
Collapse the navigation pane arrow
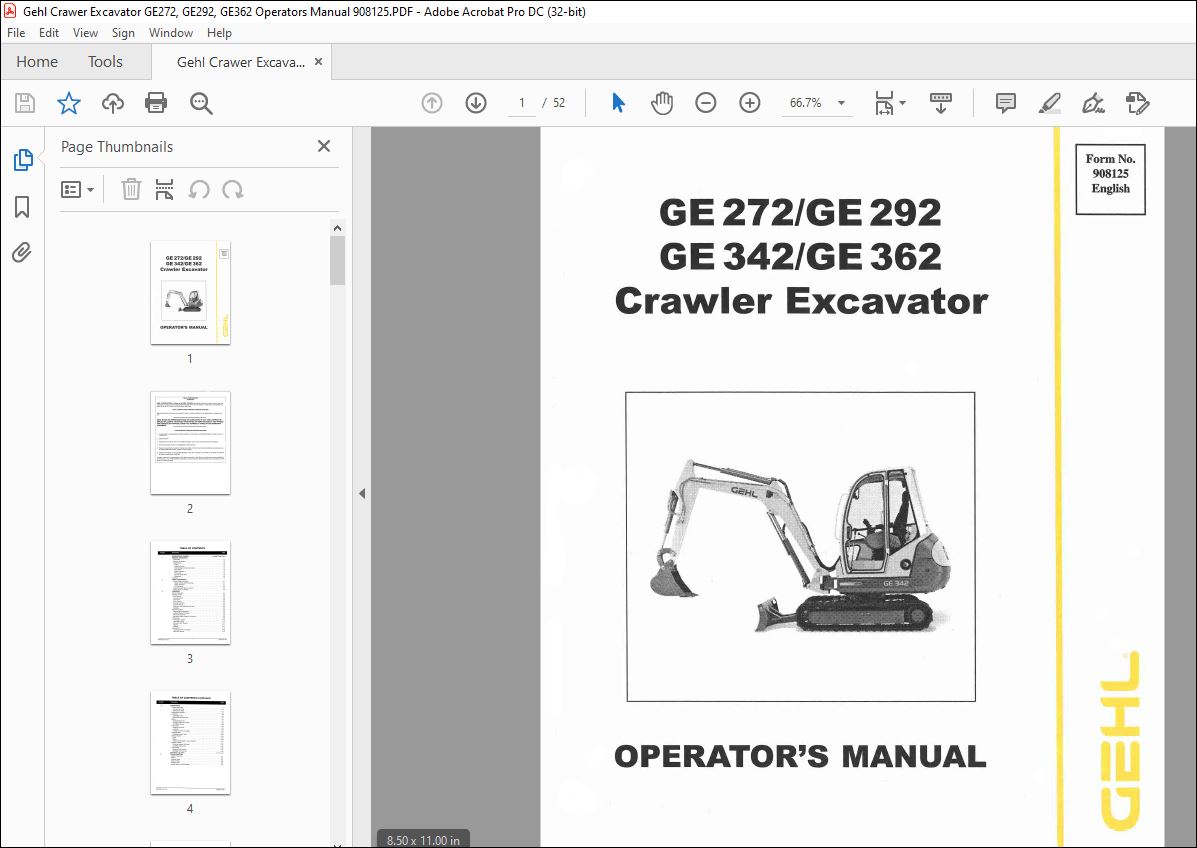pyautogui.click(x=362, y=494)
